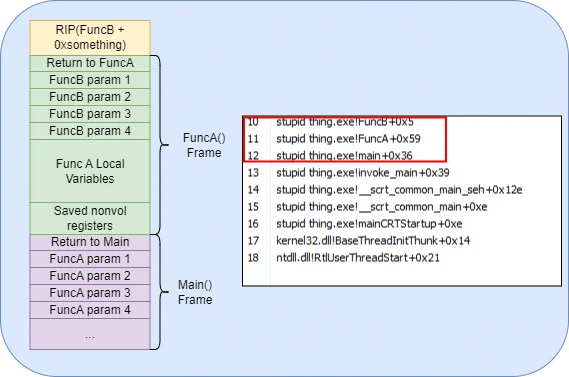Screen dimensions: 569x377
Task: Select the FuncA param 2 cell
Action: point(90,276)
